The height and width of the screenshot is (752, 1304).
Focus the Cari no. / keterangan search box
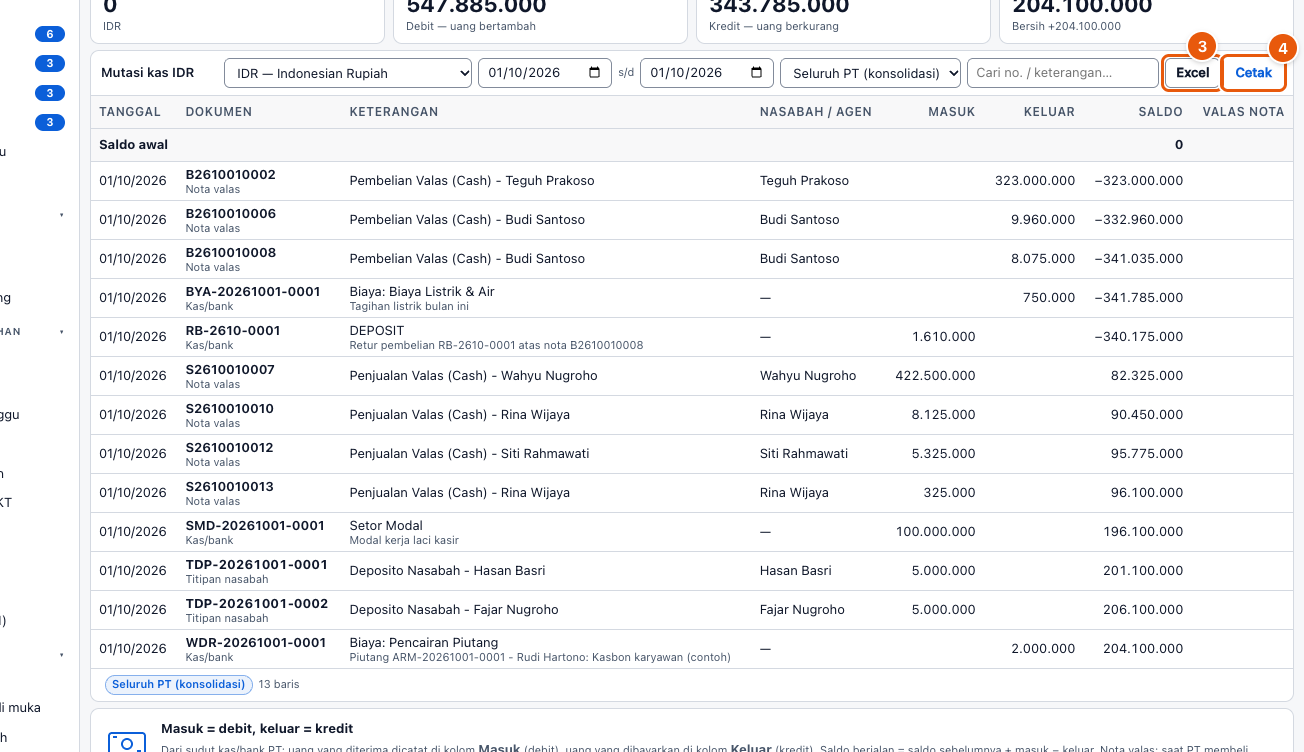click(1062, 73)
